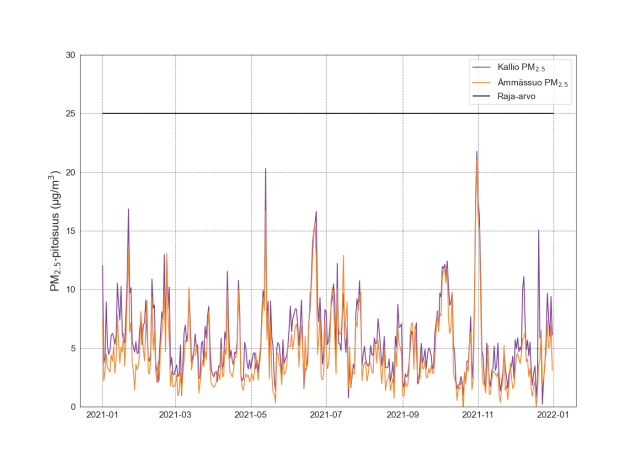This screenshot has height=457, width=640.
Task: Click the 30 y-axis tick label
Action: tap(71, 55)
